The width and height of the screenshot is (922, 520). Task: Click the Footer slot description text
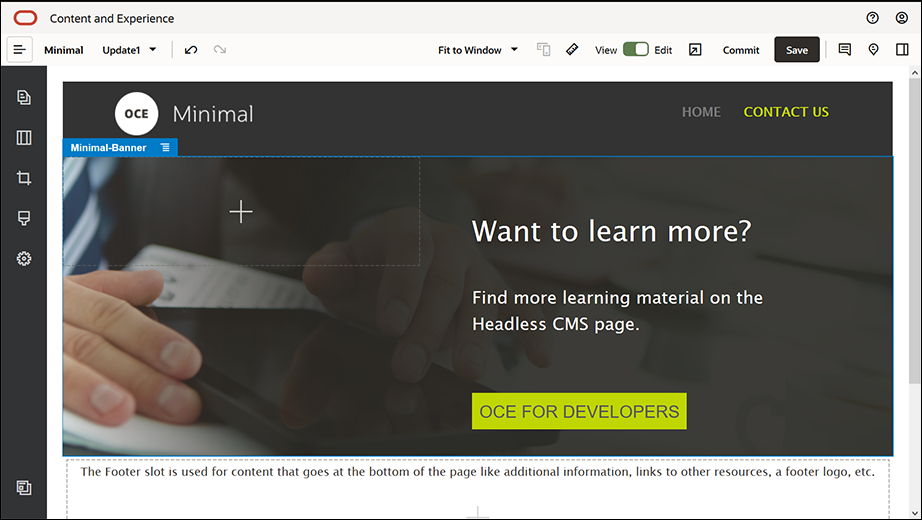[x=477, y=472]
